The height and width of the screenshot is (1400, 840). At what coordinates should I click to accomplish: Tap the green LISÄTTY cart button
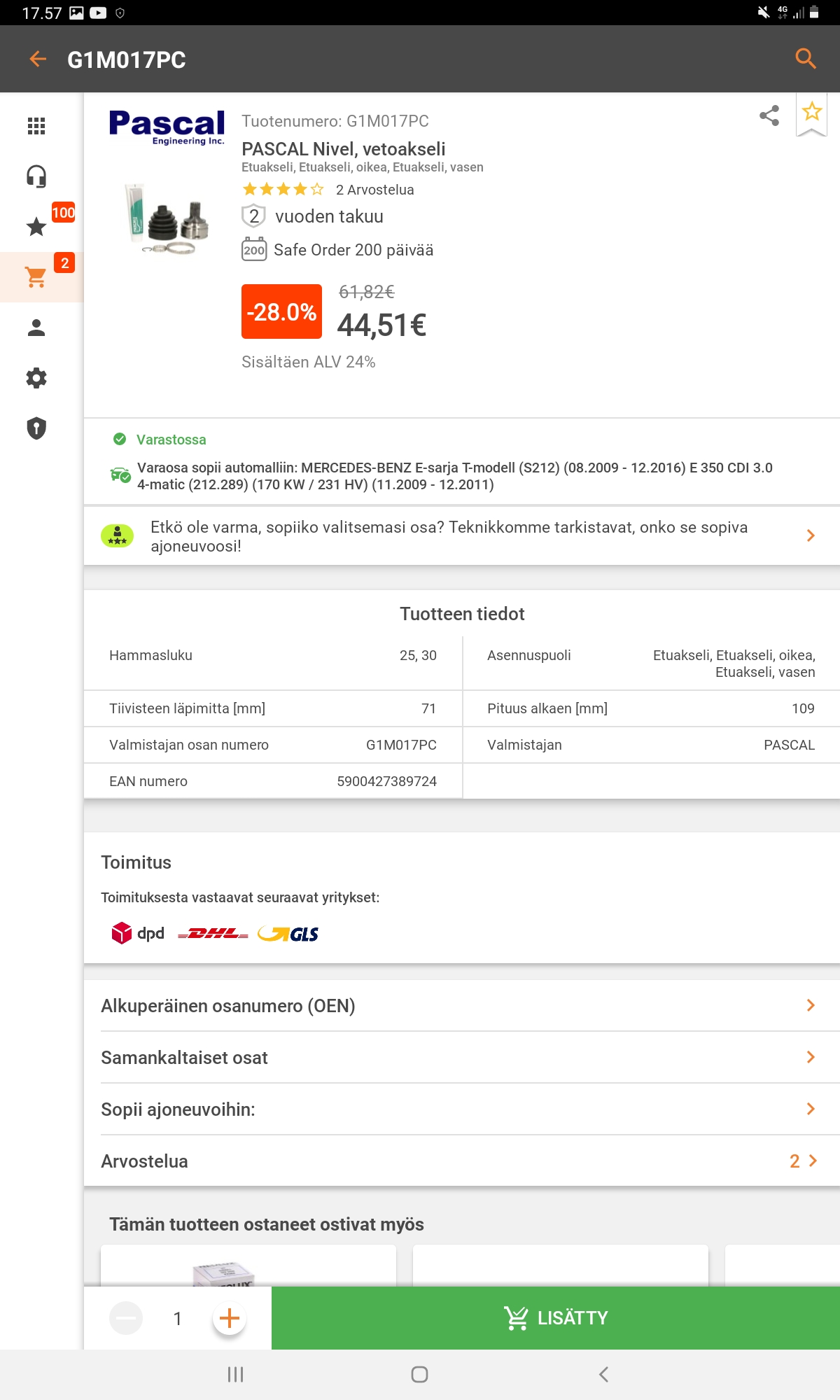[x=556, y=1318]
